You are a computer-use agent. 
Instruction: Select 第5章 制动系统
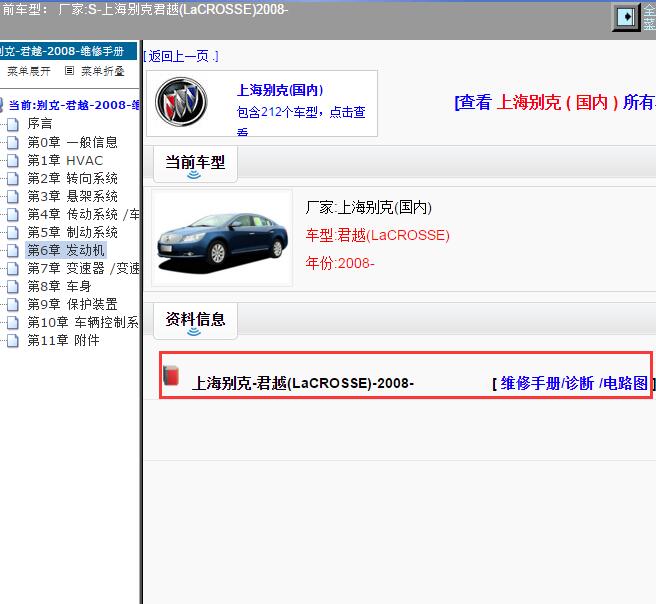click(x=72, y=232)
